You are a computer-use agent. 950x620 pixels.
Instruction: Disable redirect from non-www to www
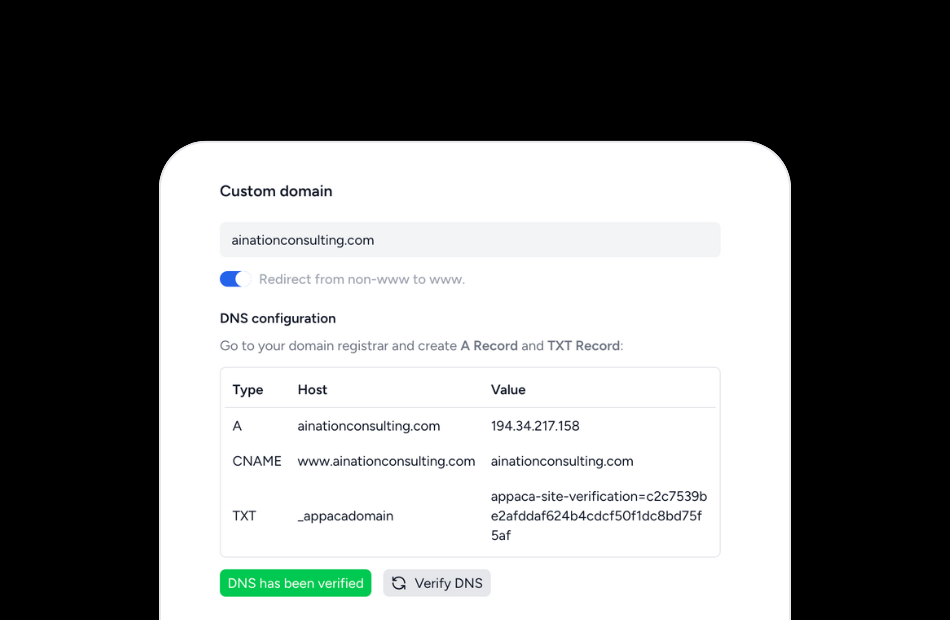tap(233, 279)
